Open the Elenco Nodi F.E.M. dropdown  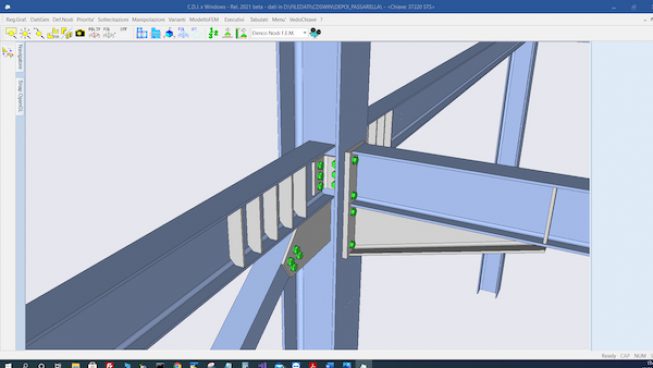[279, 32]
